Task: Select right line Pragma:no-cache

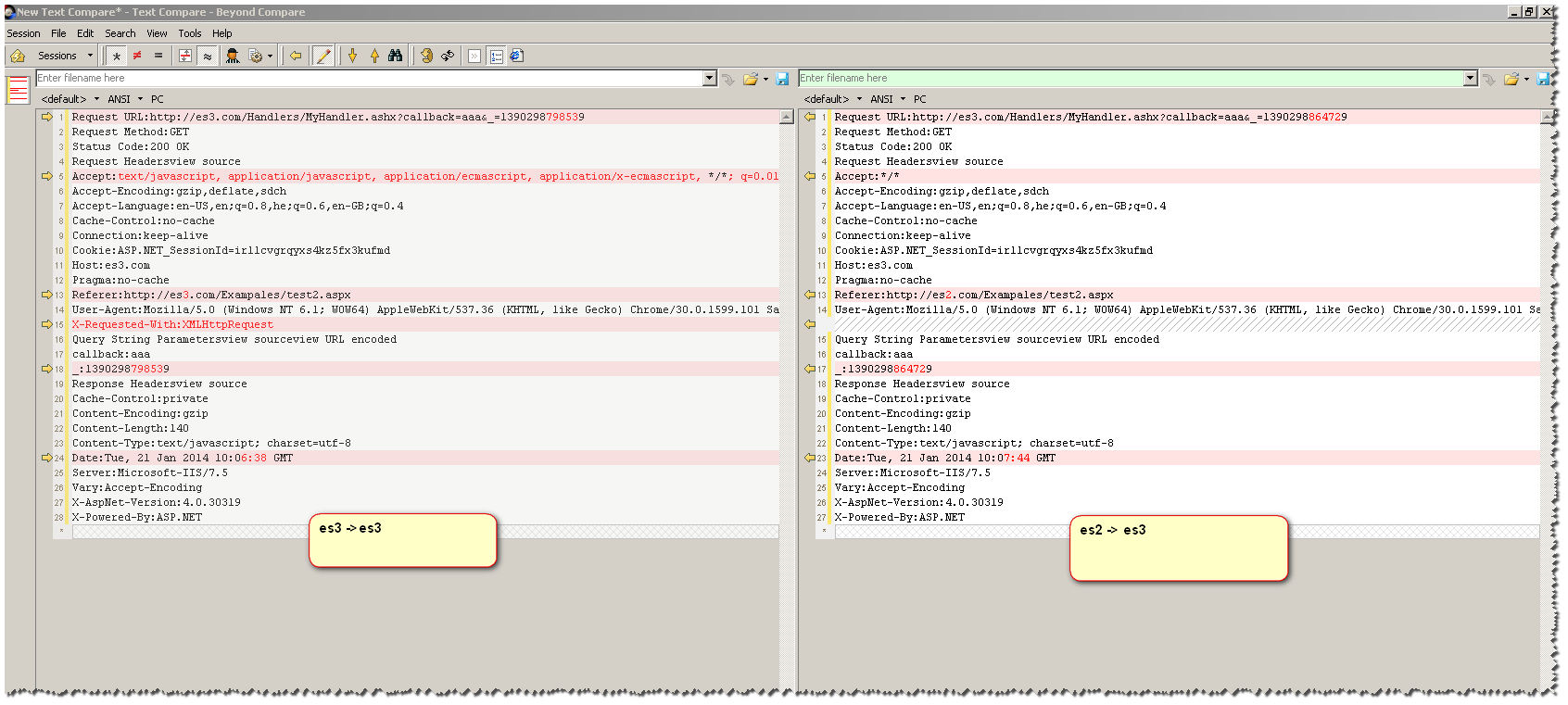Action: point(883,280)
